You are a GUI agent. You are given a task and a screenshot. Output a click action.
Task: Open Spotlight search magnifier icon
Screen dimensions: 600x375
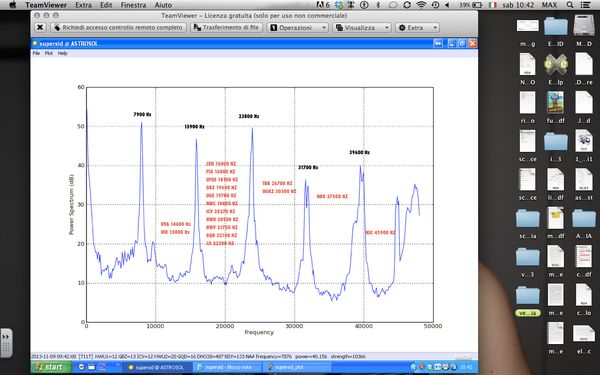click(x=570, y=5)
